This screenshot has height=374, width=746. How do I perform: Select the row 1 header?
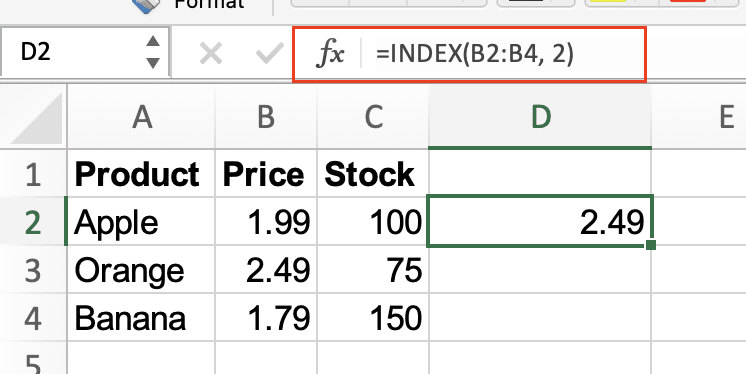[33, 174]
